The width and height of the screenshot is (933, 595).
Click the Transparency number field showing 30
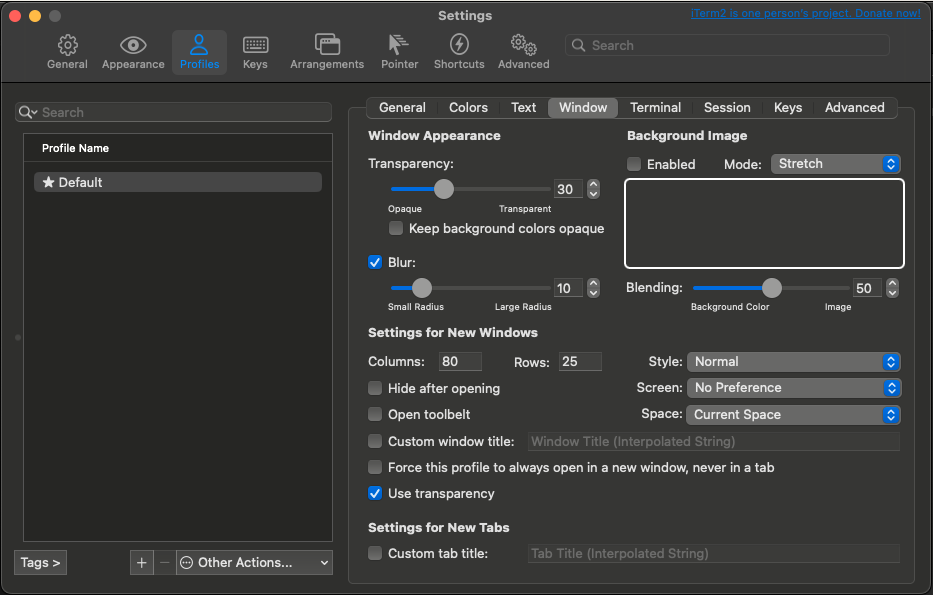tap(568, 189)
